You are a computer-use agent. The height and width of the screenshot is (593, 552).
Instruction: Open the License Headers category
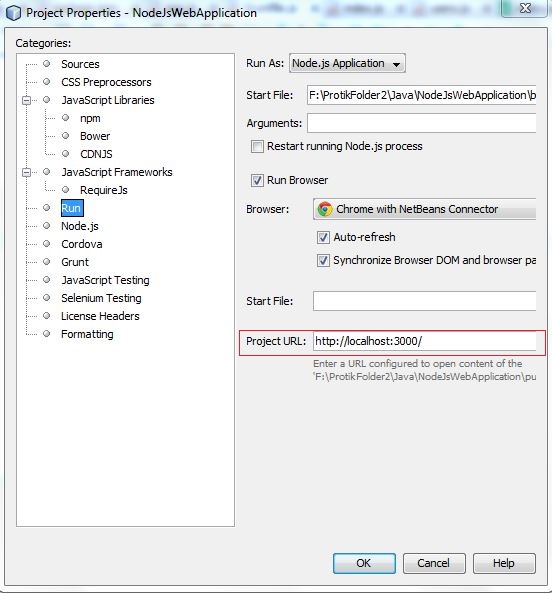pyautogui.click(x=100, y=316)
